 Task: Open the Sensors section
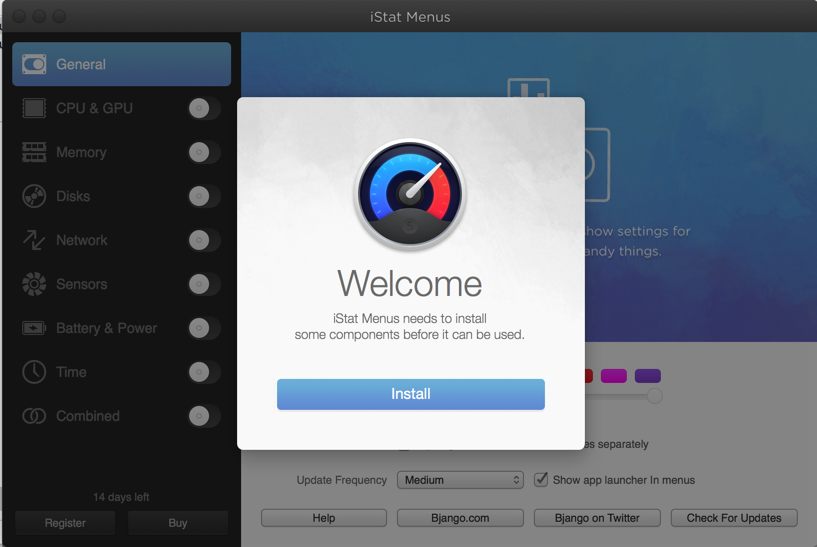121,284
